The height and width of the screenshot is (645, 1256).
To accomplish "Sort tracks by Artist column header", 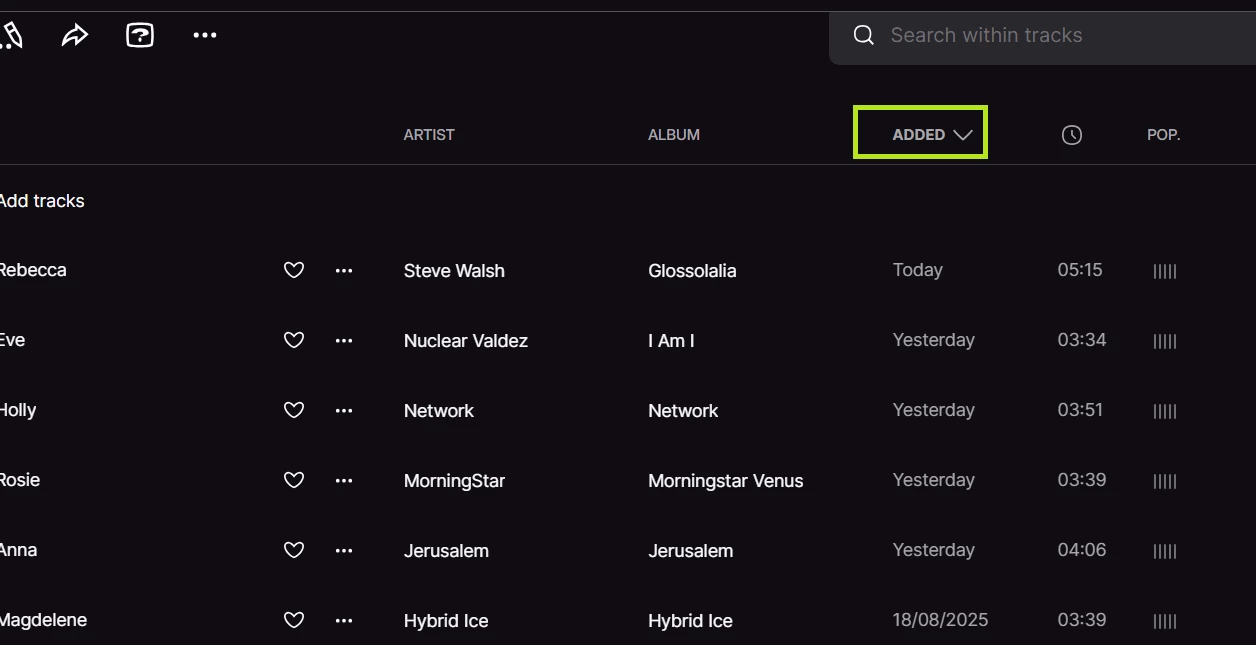I will point(429,135).
